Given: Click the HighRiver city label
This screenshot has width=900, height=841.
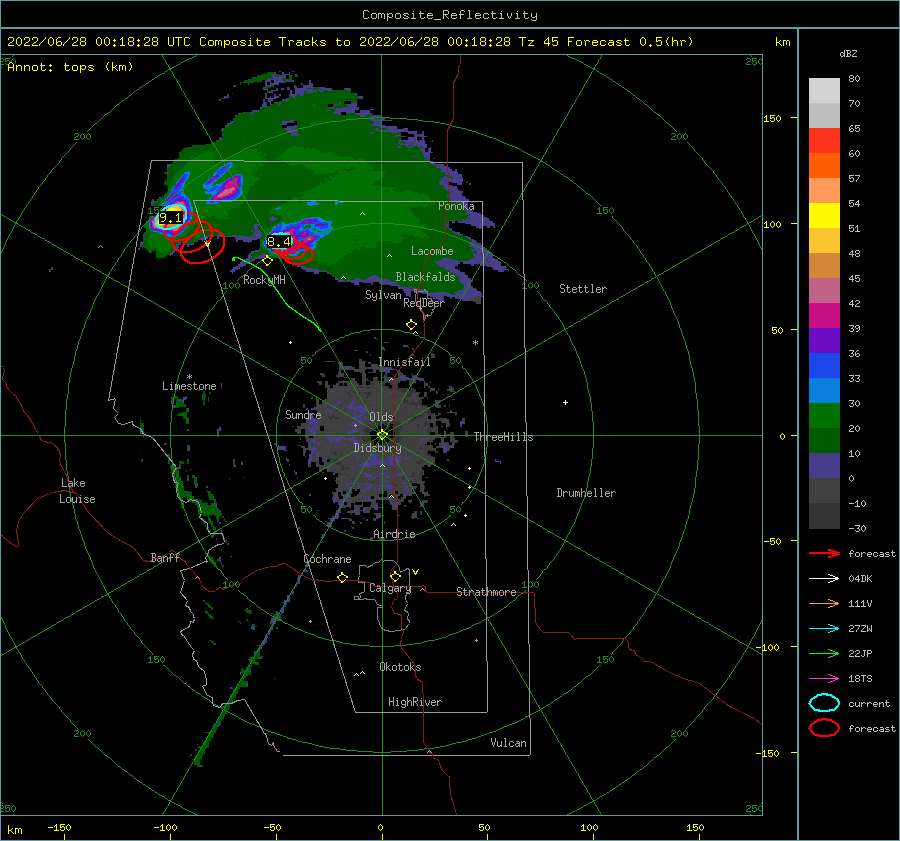Looking at the screenshot, I should 415,702.
